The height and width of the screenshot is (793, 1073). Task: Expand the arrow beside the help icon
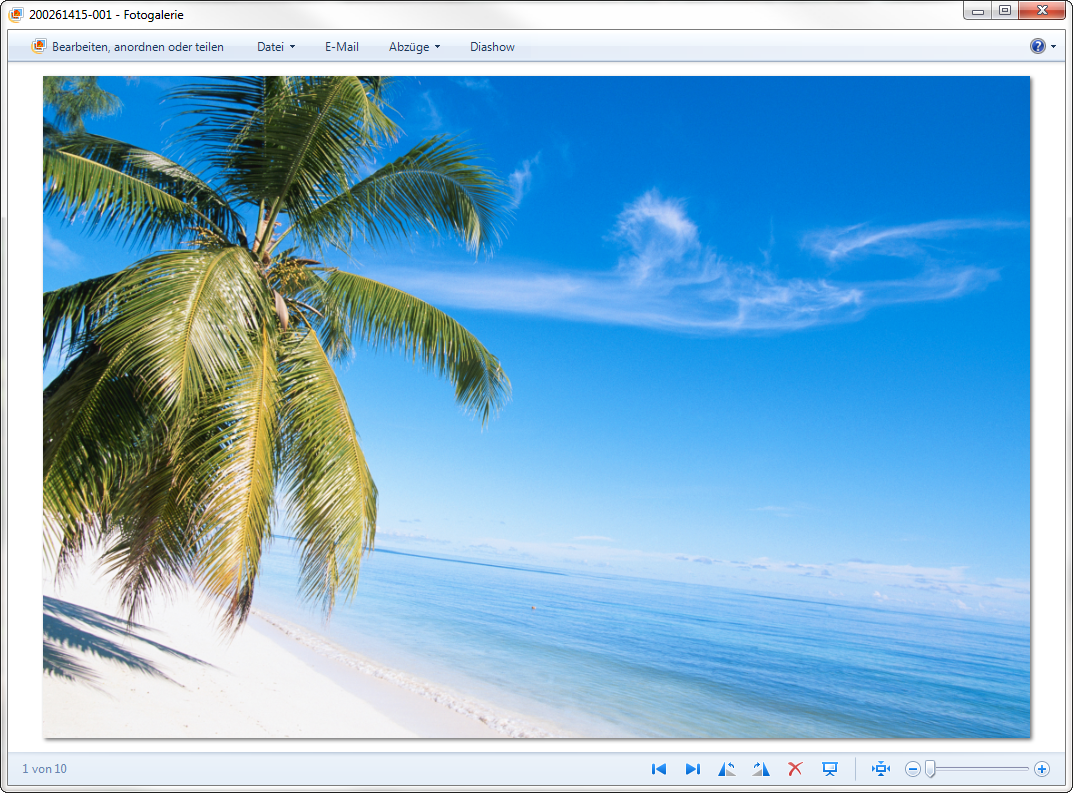(x=1053, y=47)
